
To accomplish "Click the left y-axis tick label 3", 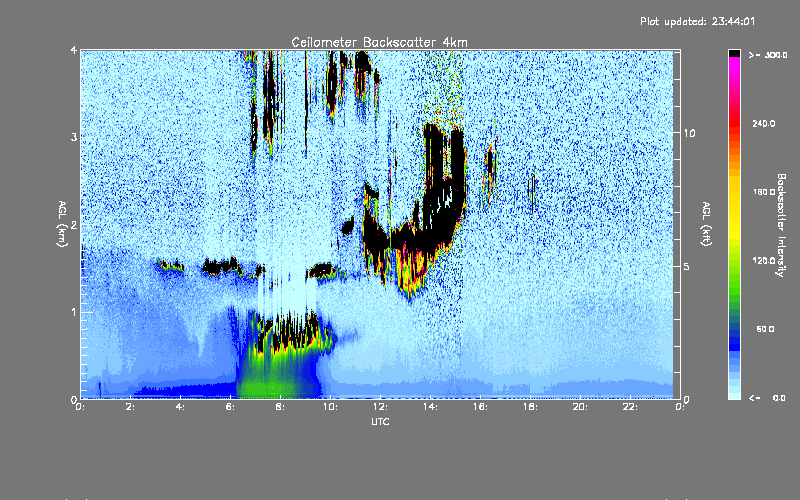I will click(74, 137).
